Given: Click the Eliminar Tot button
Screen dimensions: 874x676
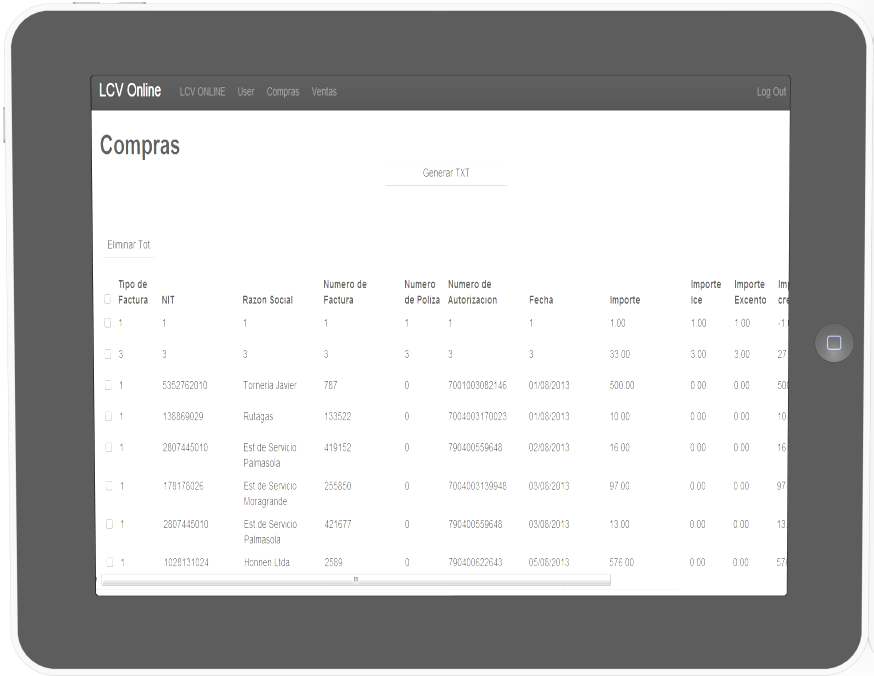Looking at the screenshot, I should [x=129, y=245].
